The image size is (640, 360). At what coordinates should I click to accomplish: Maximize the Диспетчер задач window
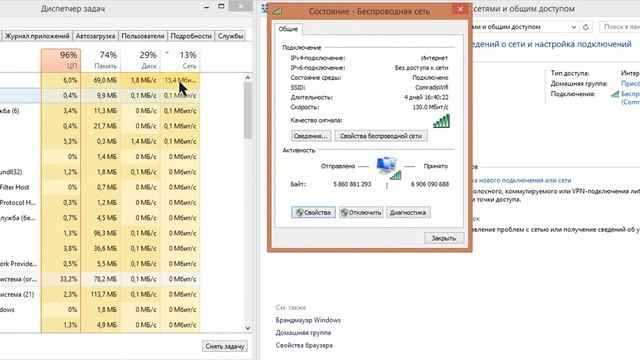tap(221, 7)
